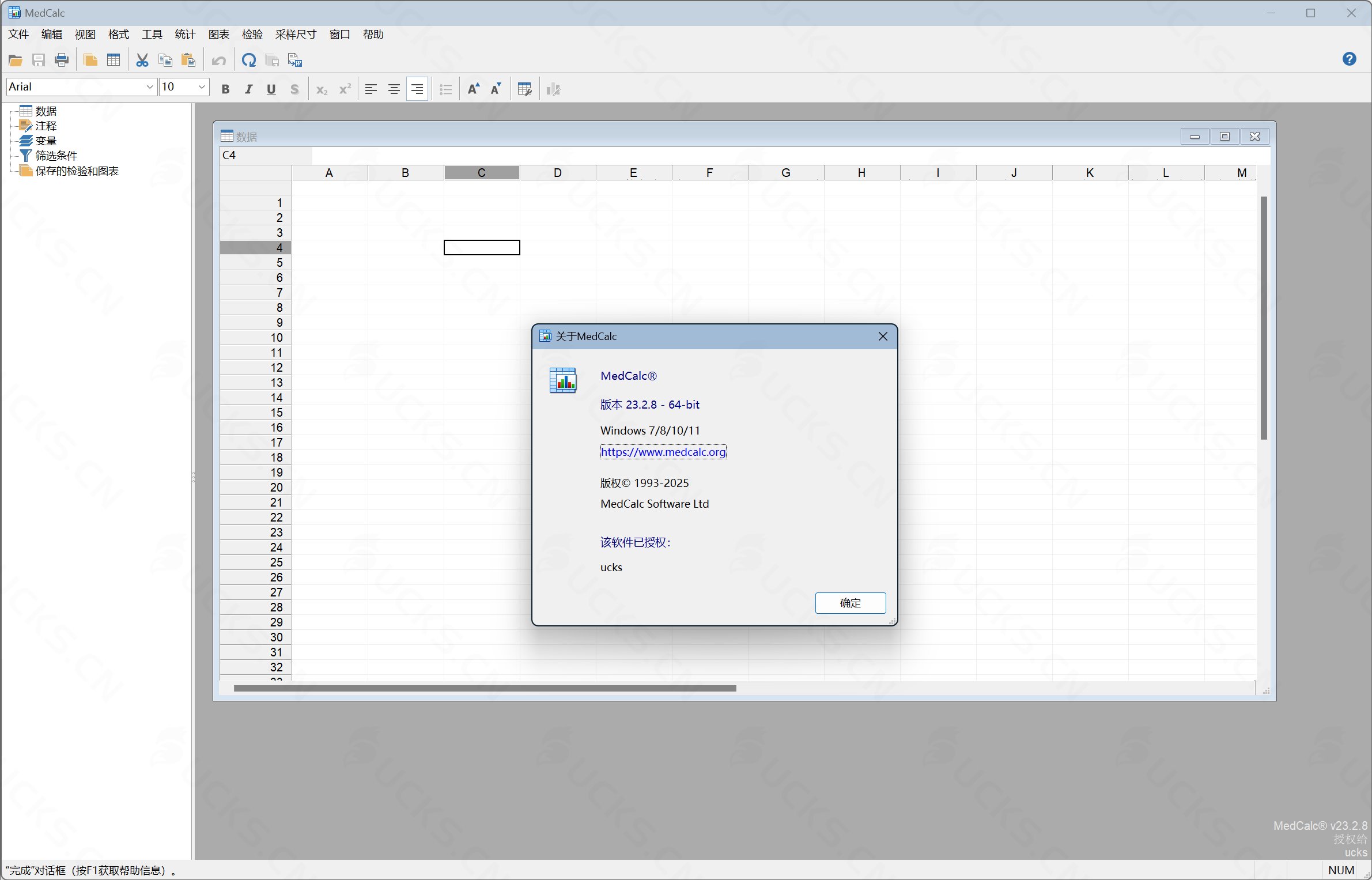Click the bullet list icon
This screenshot has height=880, width=1372.
point(445,89)
